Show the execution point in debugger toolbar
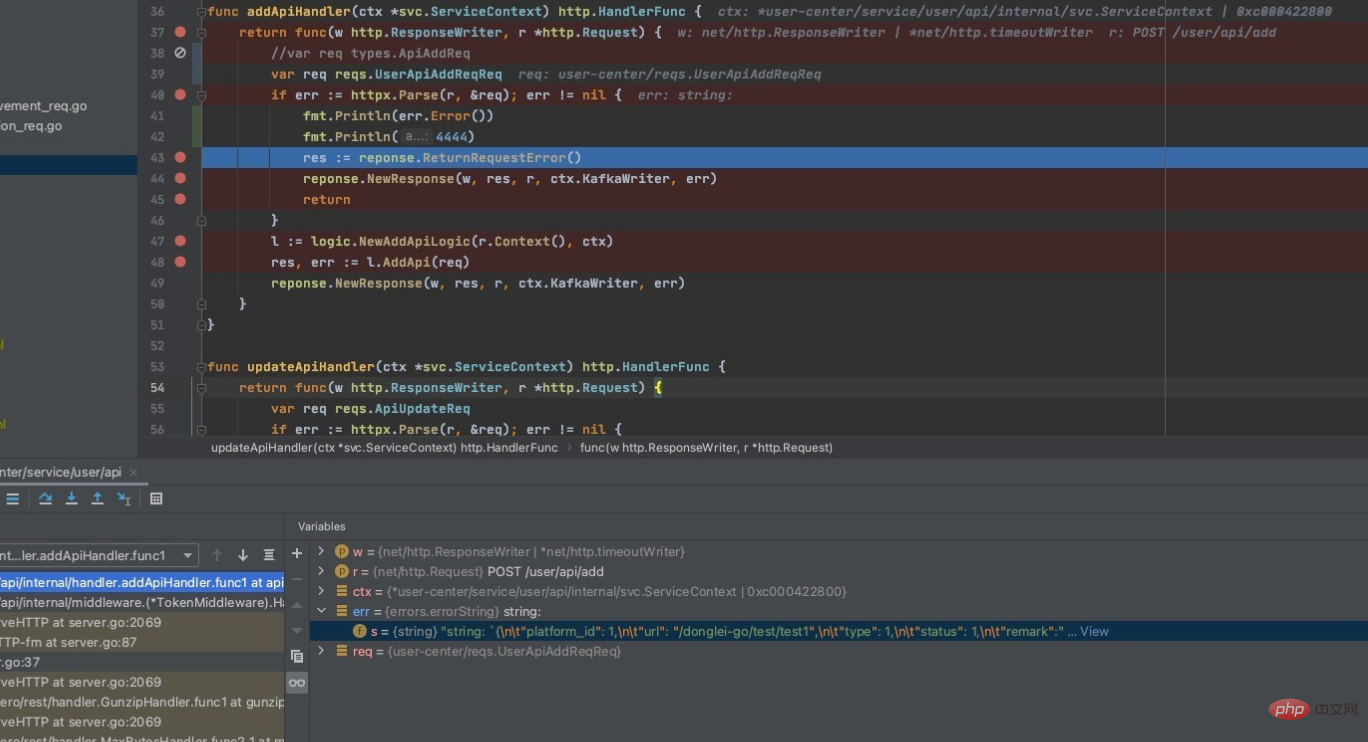 [x=13, y=498]
